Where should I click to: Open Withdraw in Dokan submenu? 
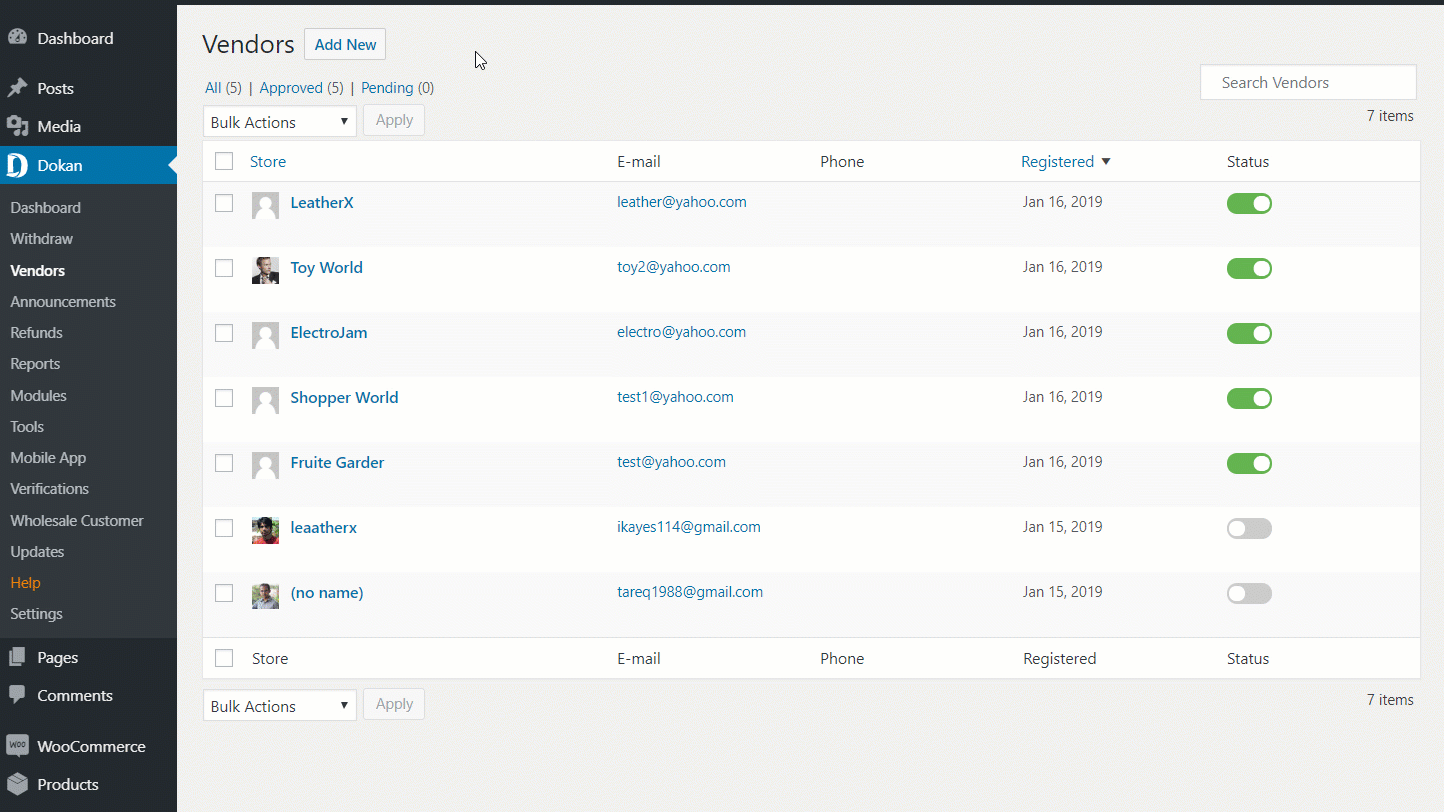tap(42, 239)
